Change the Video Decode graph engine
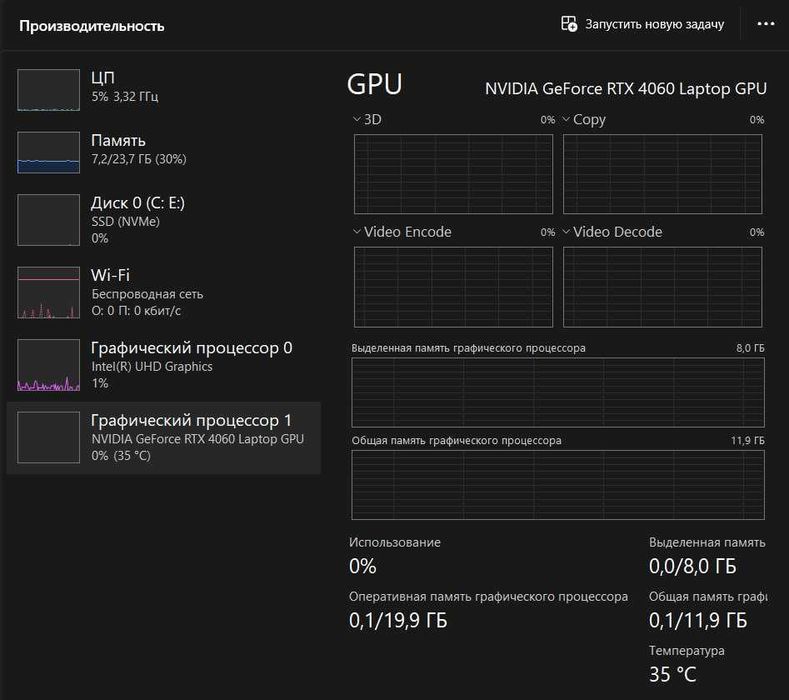The height and width of the screenshot is (700, 789). click(566, 232)
